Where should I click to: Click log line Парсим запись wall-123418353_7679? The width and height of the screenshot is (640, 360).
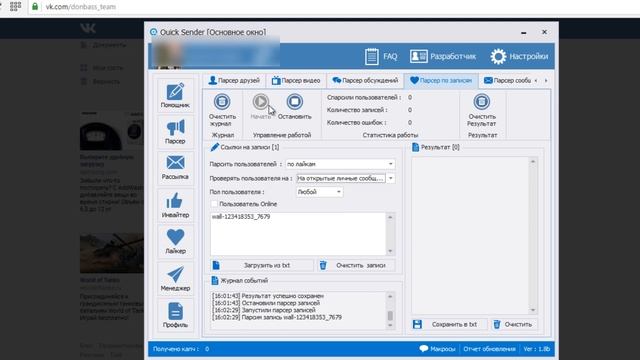coord(277,317)
